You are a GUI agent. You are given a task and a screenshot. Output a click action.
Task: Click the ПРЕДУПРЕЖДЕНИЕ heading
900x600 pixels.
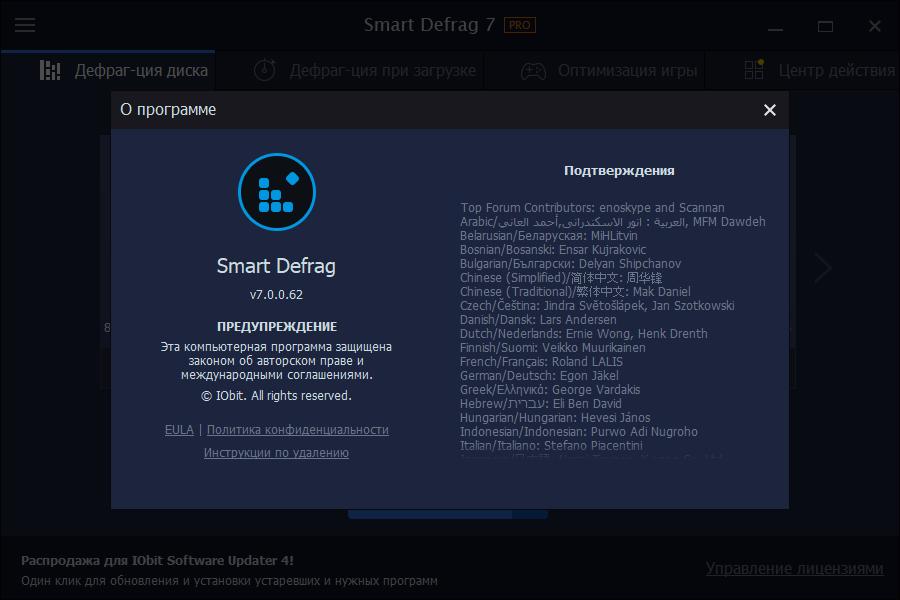pos(277,326)
